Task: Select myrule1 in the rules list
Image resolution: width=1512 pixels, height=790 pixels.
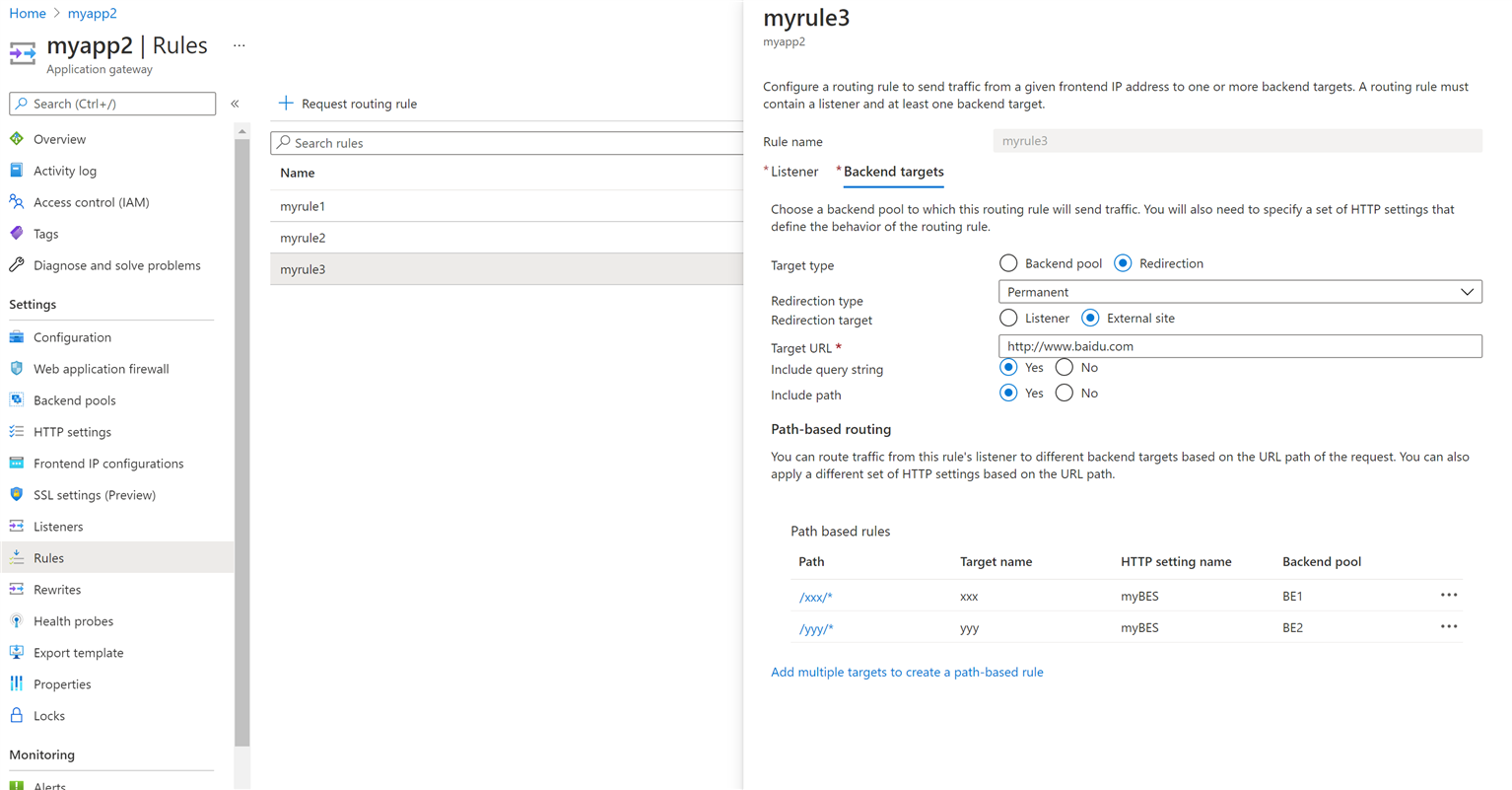Action: coord(507,206)
